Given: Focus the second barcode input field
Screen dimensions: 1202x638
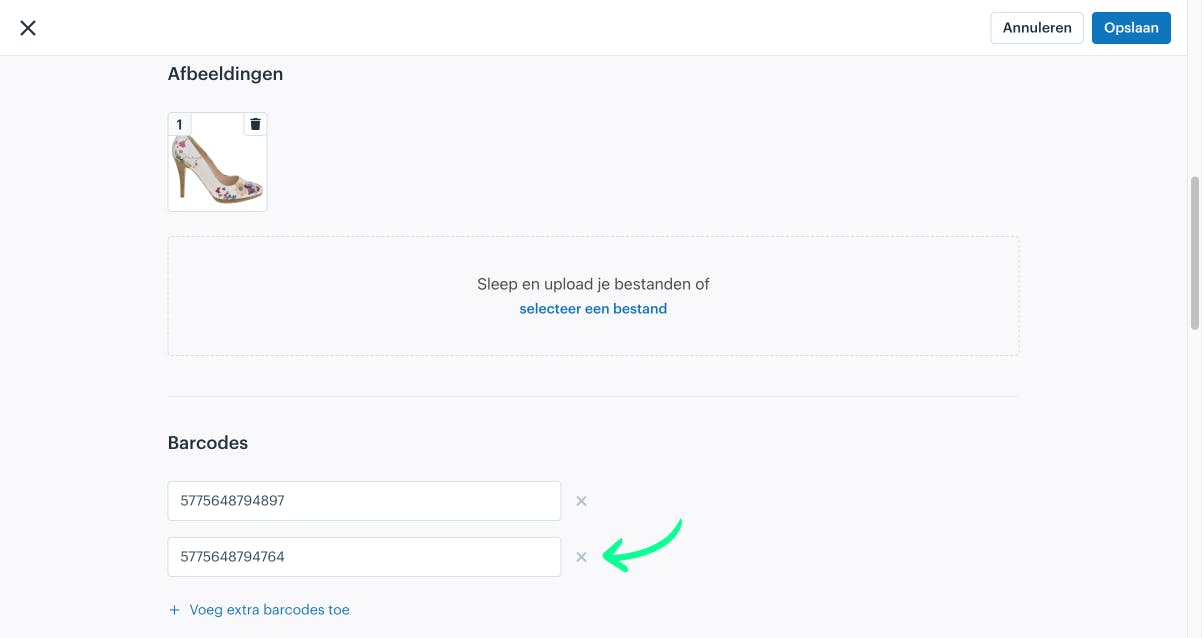Looking at the screenshot, I should [364, 557].
